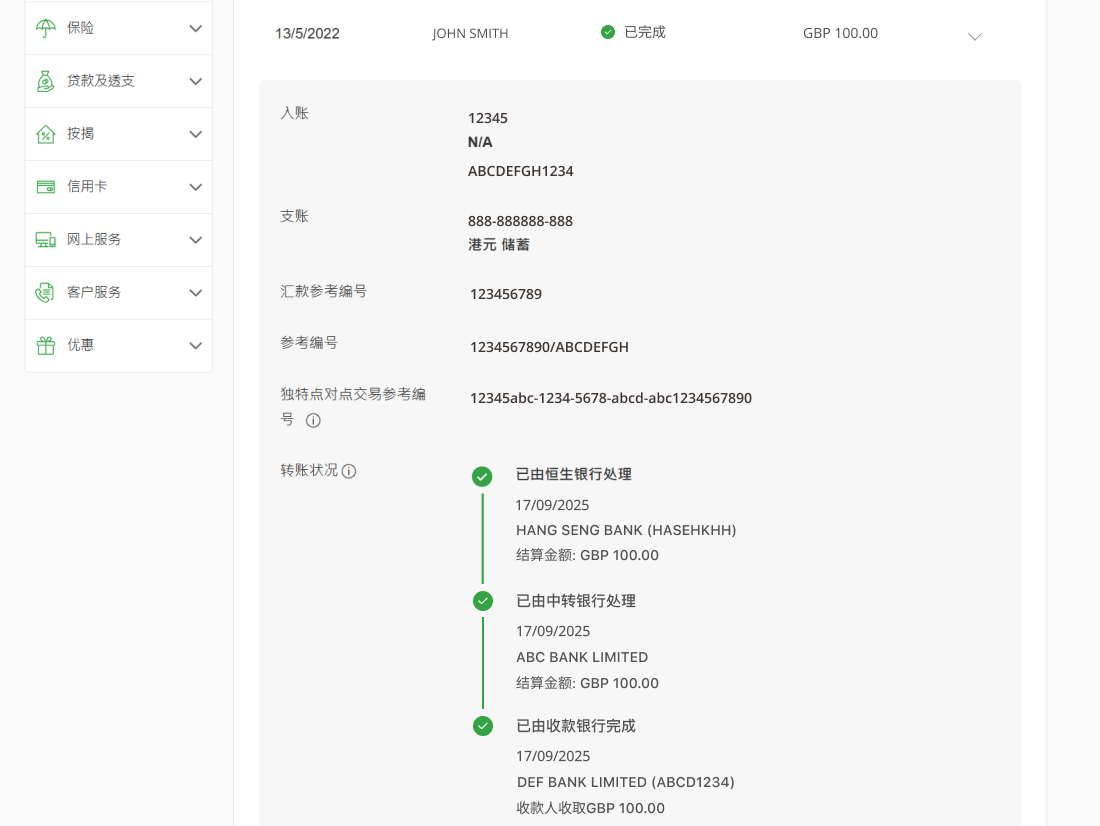This screenshot has height=826, width=1100.
Task: Click the green check beside 已完成 status
Action: pos(607,31)
